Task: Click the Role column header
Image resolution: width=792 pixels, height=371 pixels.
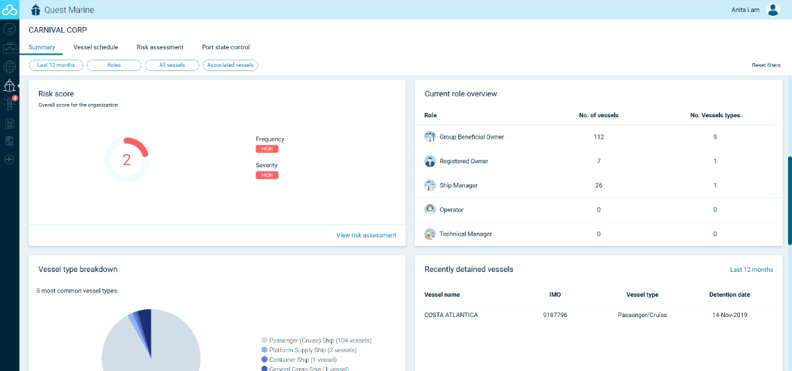Action: click(x=430, y=115)
